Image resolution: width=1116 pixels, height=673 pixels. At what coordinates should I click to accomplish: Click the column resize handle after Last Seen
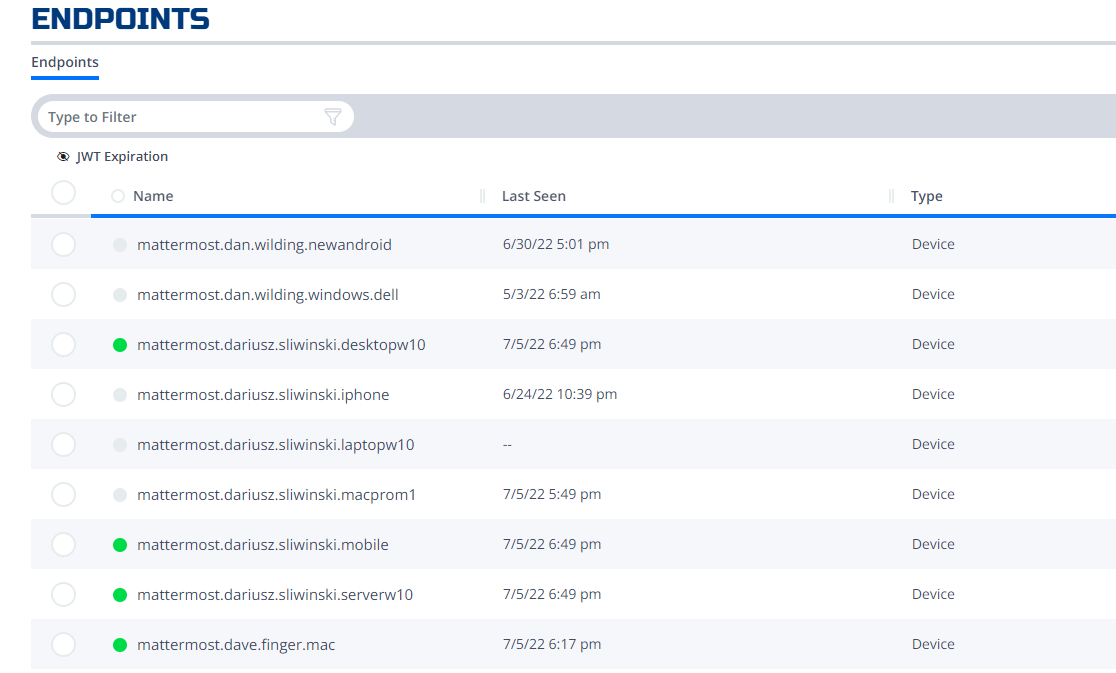coord(891,196)
